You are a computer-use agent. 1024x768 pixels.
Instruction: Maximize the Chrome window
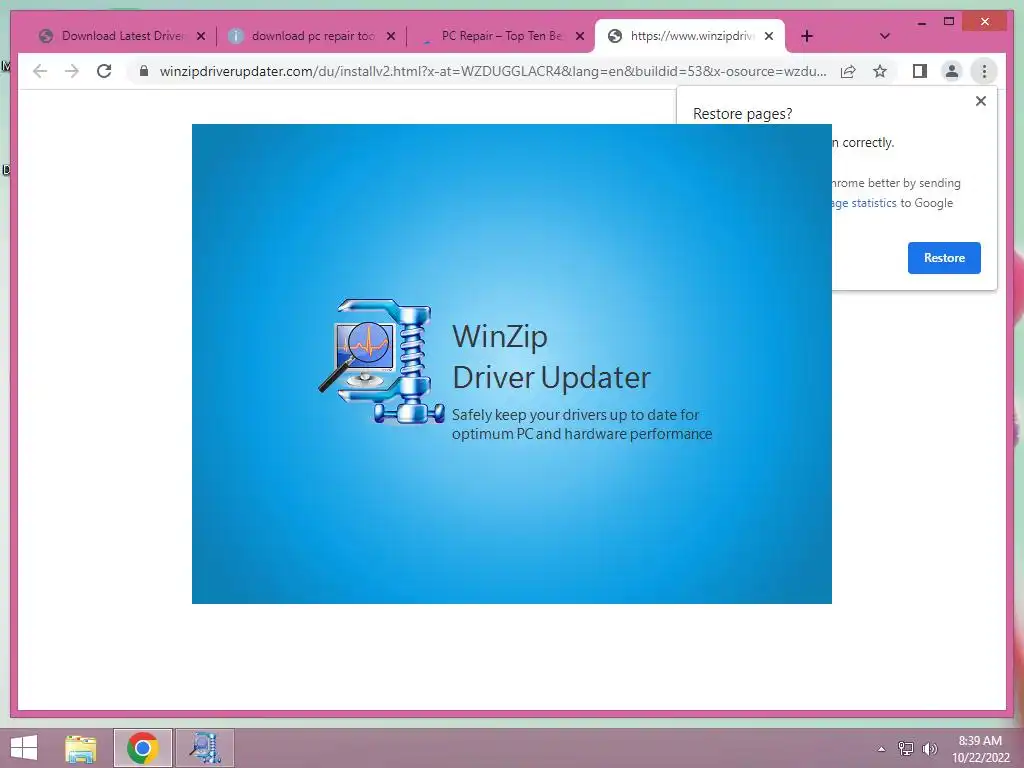[x=949, y=22]
